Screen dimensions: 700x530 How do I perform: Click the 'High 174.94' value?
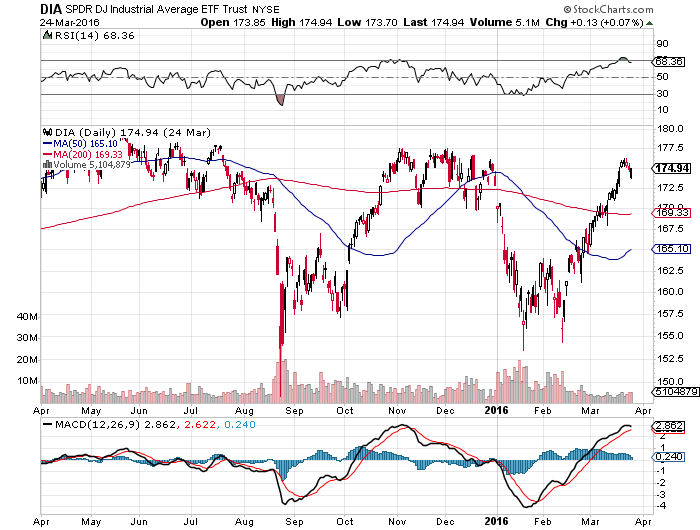pyautogui.click(x=302, y=22)
